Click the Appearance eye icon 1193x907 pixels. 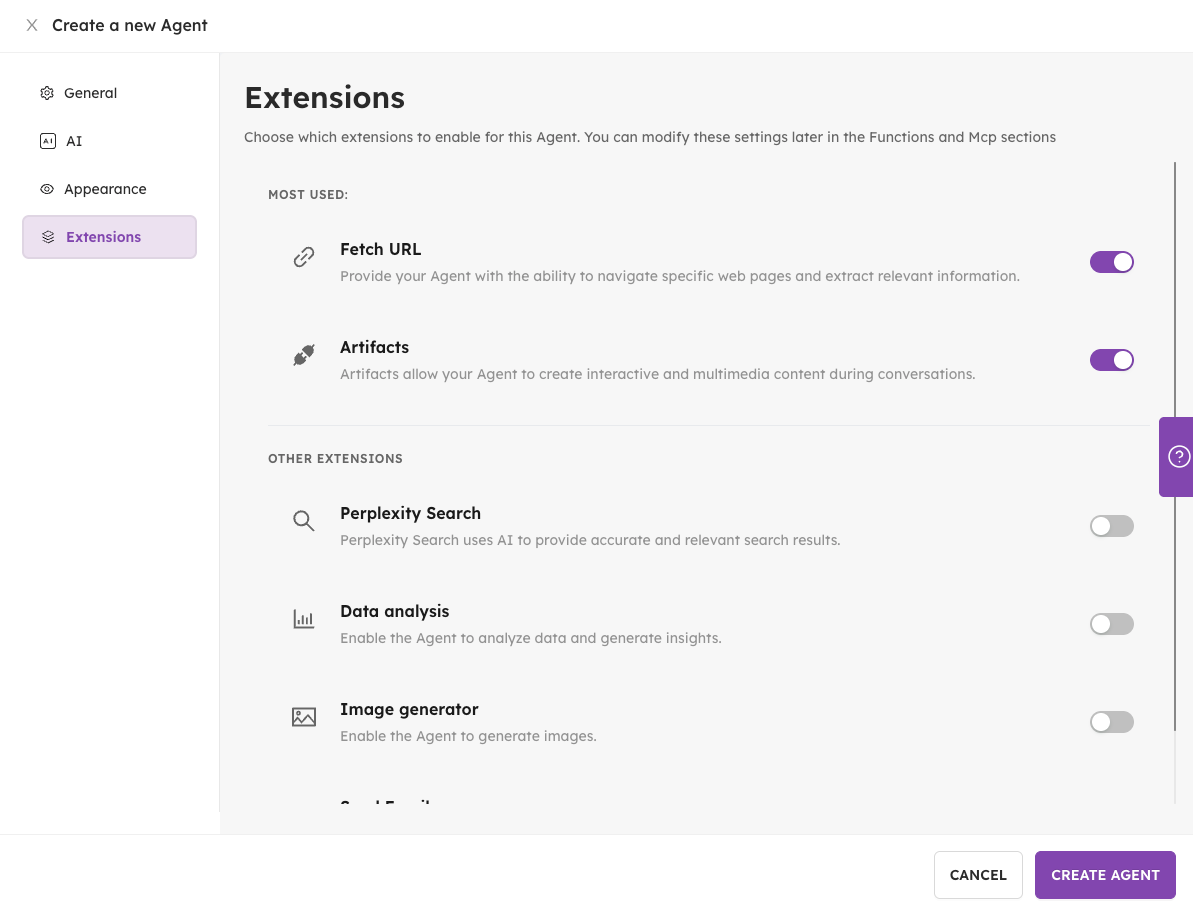point(47,189)
